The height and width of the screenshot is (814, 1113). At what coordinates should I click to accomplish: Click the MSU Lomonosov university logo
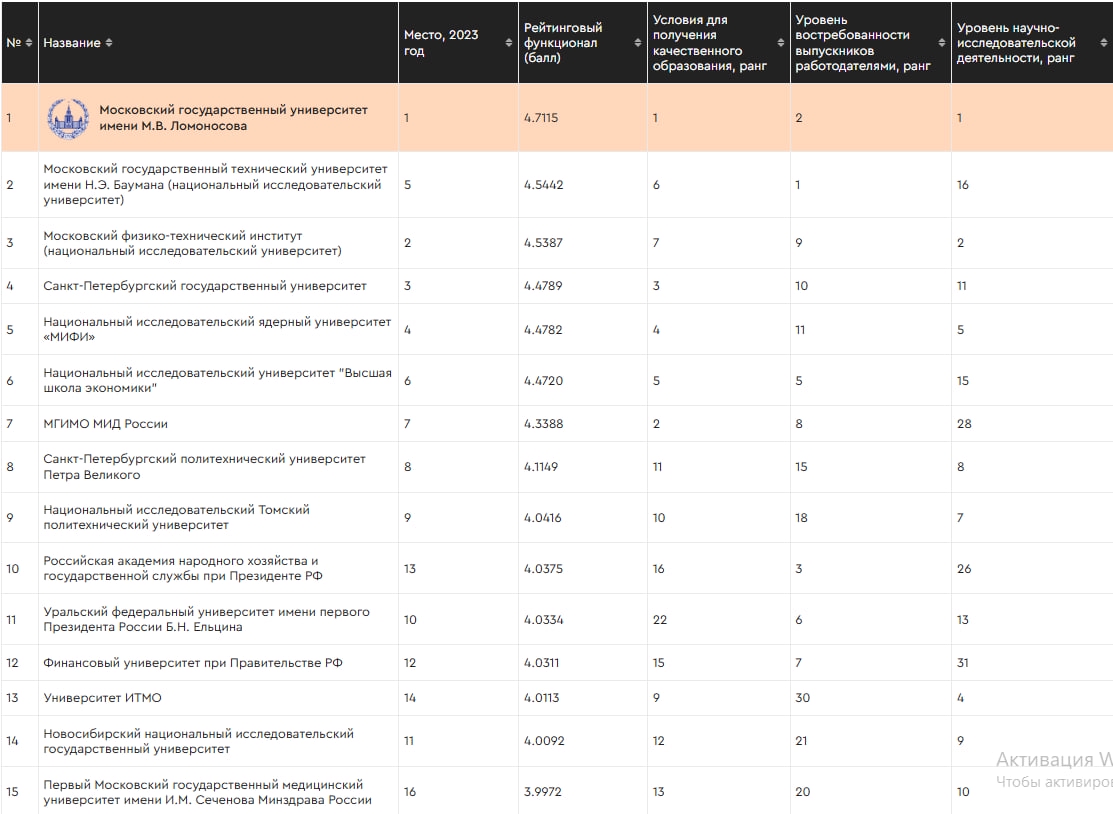click(68, 118)
